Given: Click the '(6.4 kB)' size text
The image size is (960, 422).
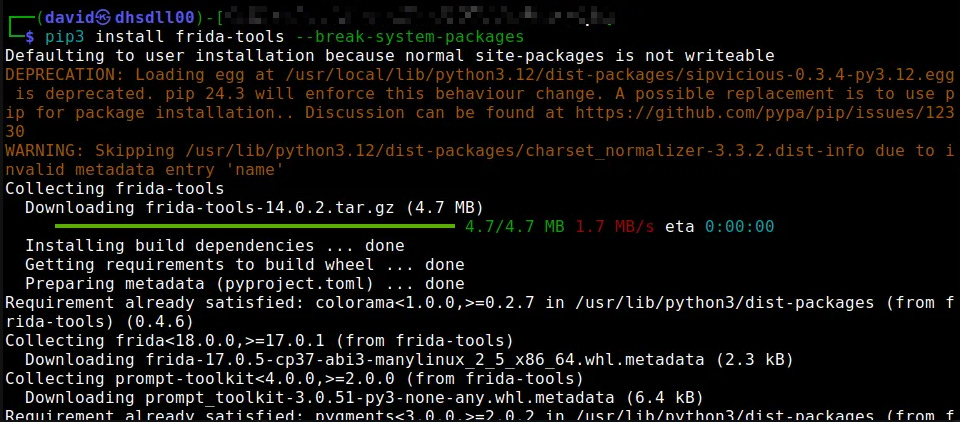Looking at the screenshot, I should pyautogui.click(x=665, y=398).
